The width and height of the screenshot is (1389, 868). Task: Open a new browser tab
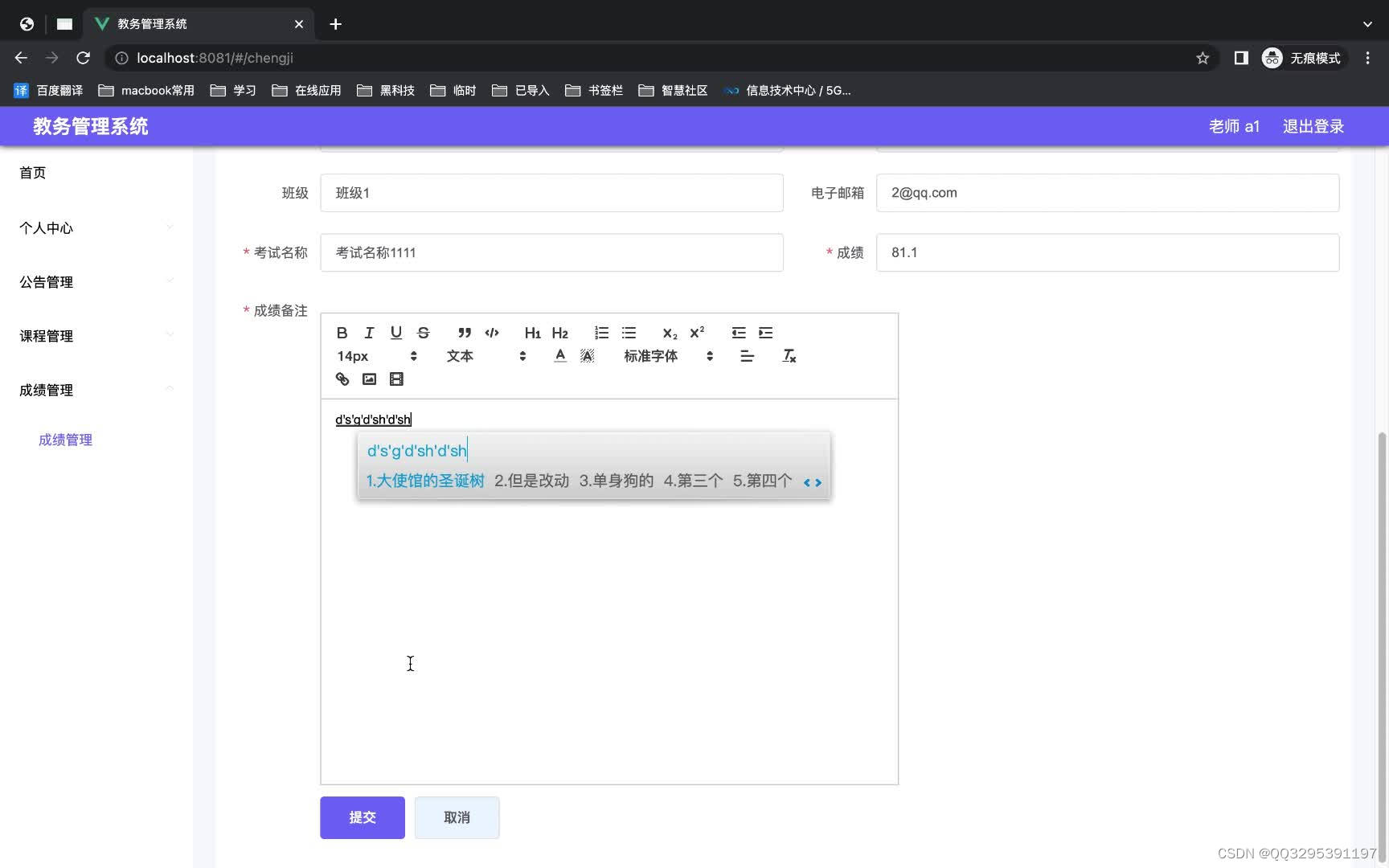pos(335,24)
